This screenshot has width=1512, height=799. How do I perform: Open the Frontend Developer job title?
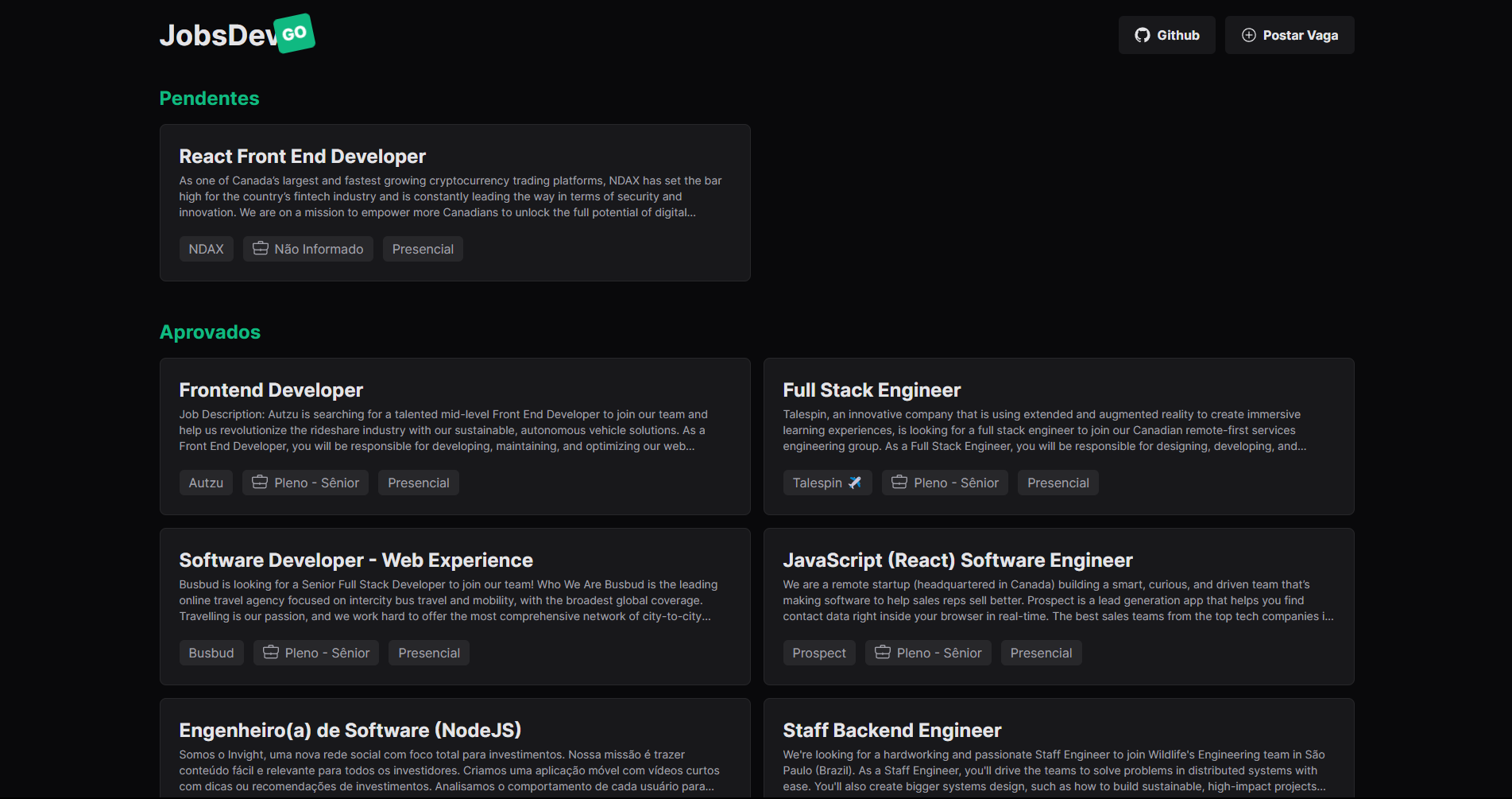[x=271, y=390]
